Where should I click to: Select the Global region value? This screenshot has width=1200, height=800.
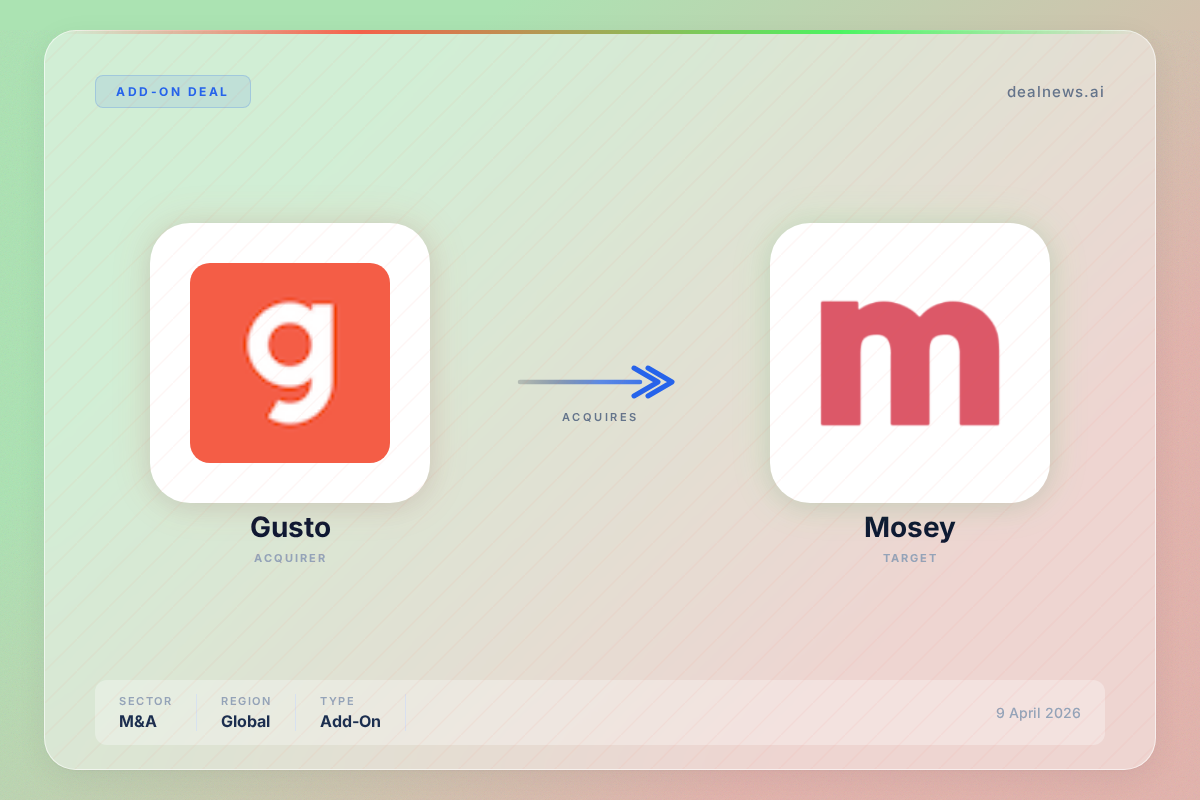(x=245, y=721)
